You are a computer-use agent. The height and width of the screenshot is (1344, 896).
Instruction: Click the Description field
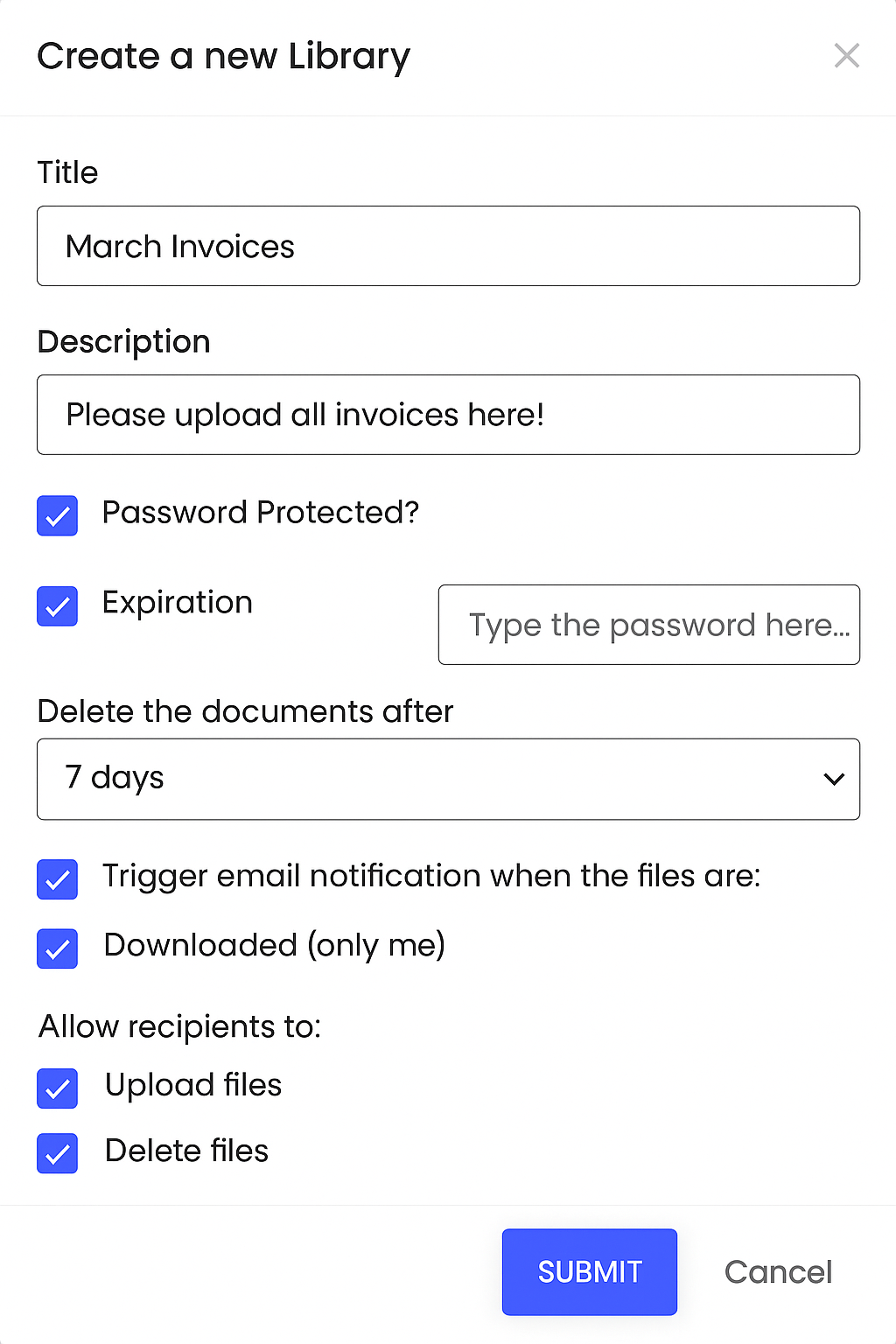[x=448, y=415]
